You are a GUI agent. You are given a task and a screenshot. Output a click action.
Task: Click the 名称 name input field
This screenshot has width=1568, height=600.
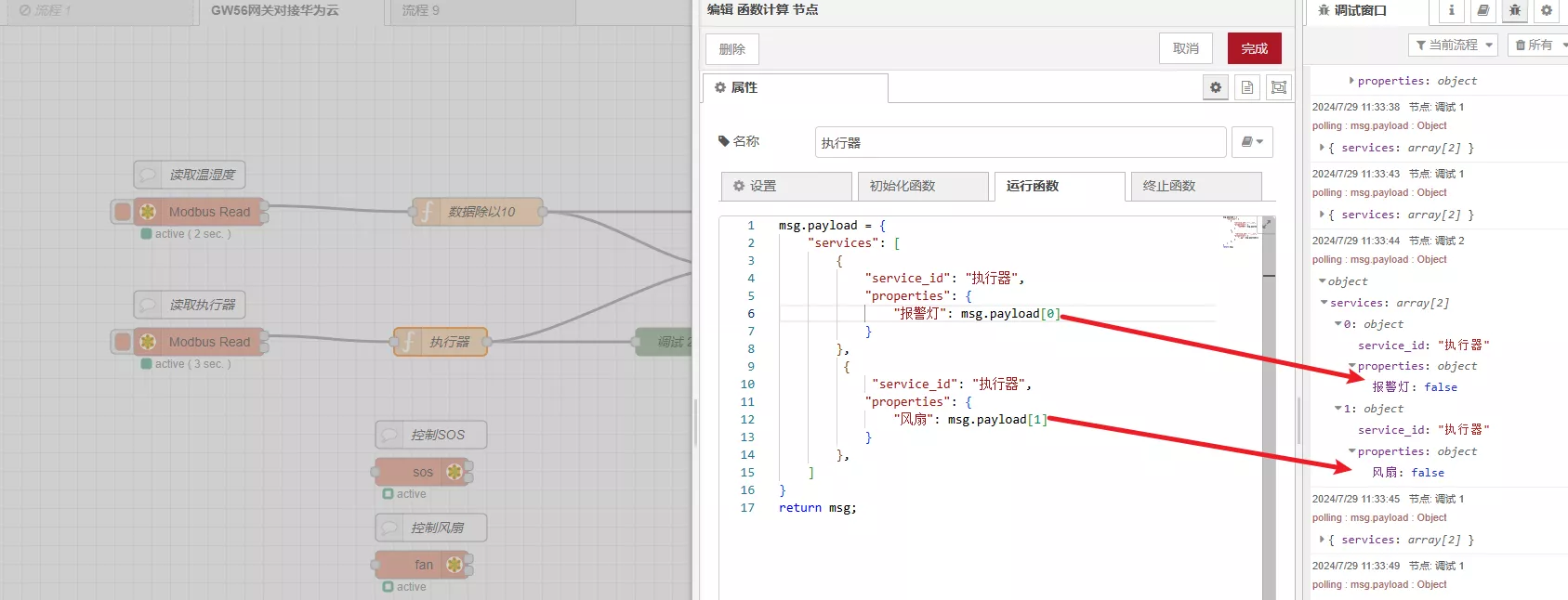tap(1020, 143)
